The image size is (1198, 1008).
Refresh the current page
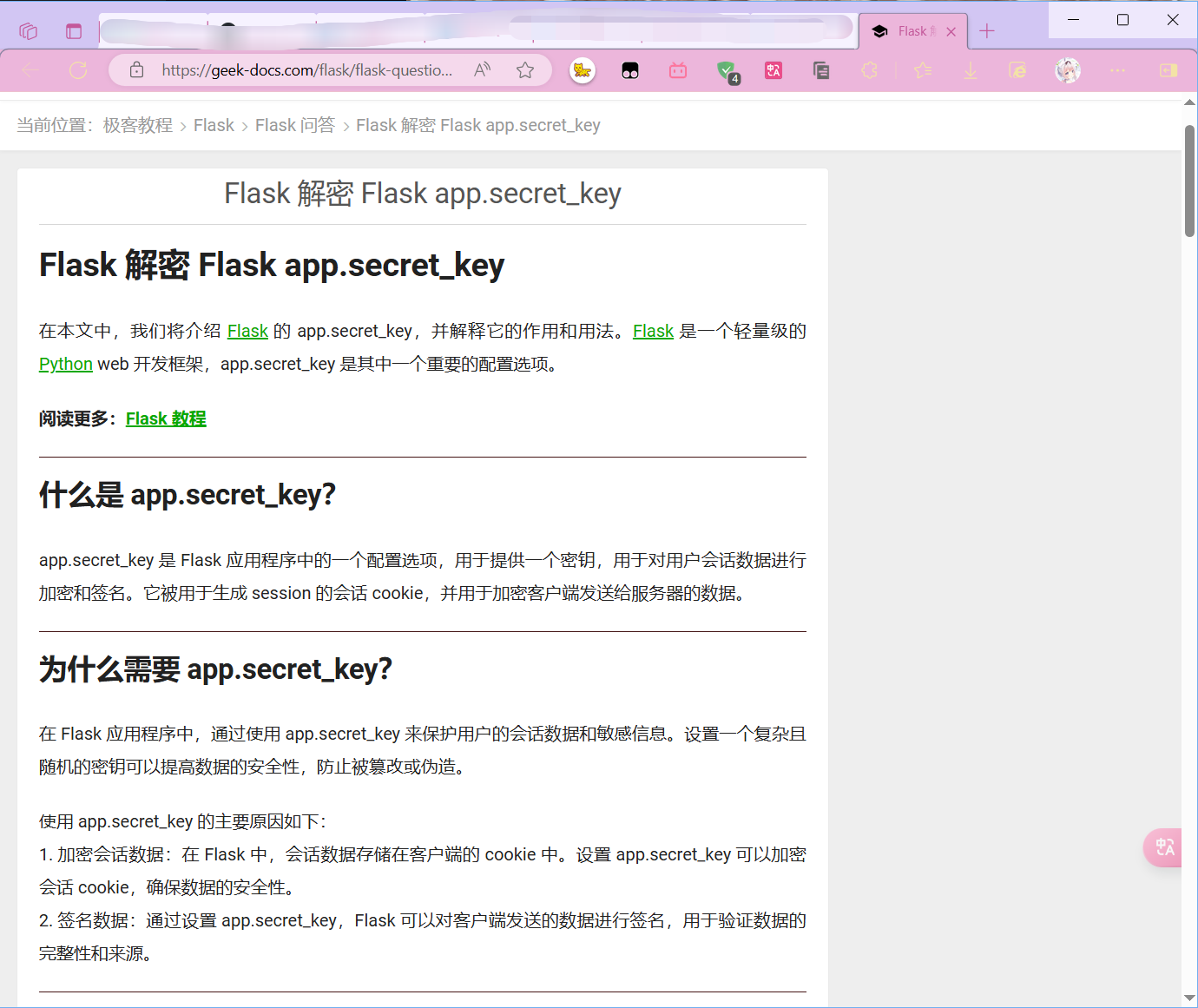[78, 70]
